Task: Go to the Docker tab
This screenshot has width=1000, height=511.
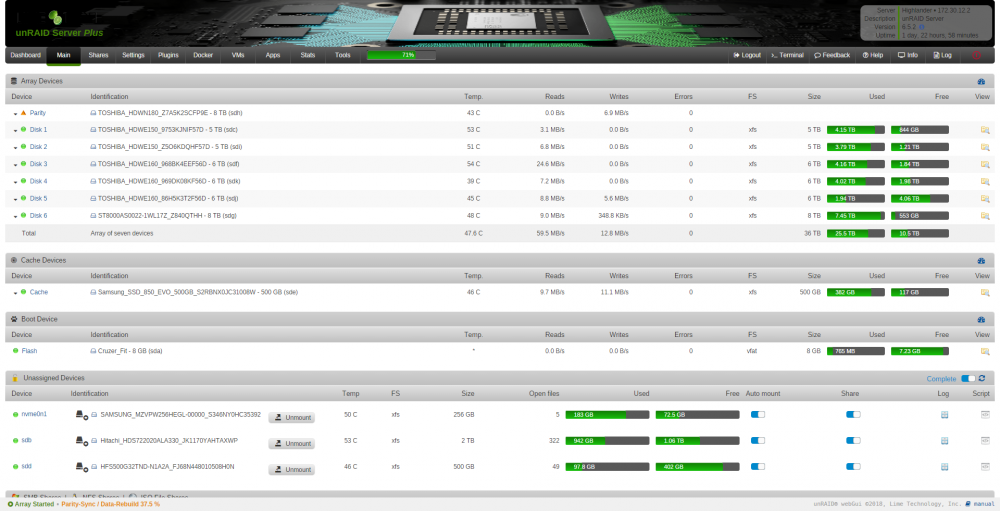Action: click(203, 56)
